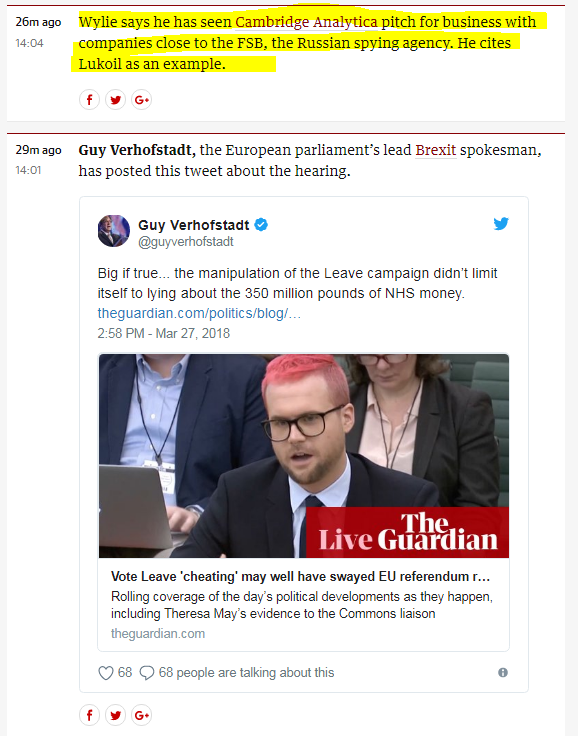
Task: Share the 14:01 post on Twitter
Action: (x=116, y=715)
